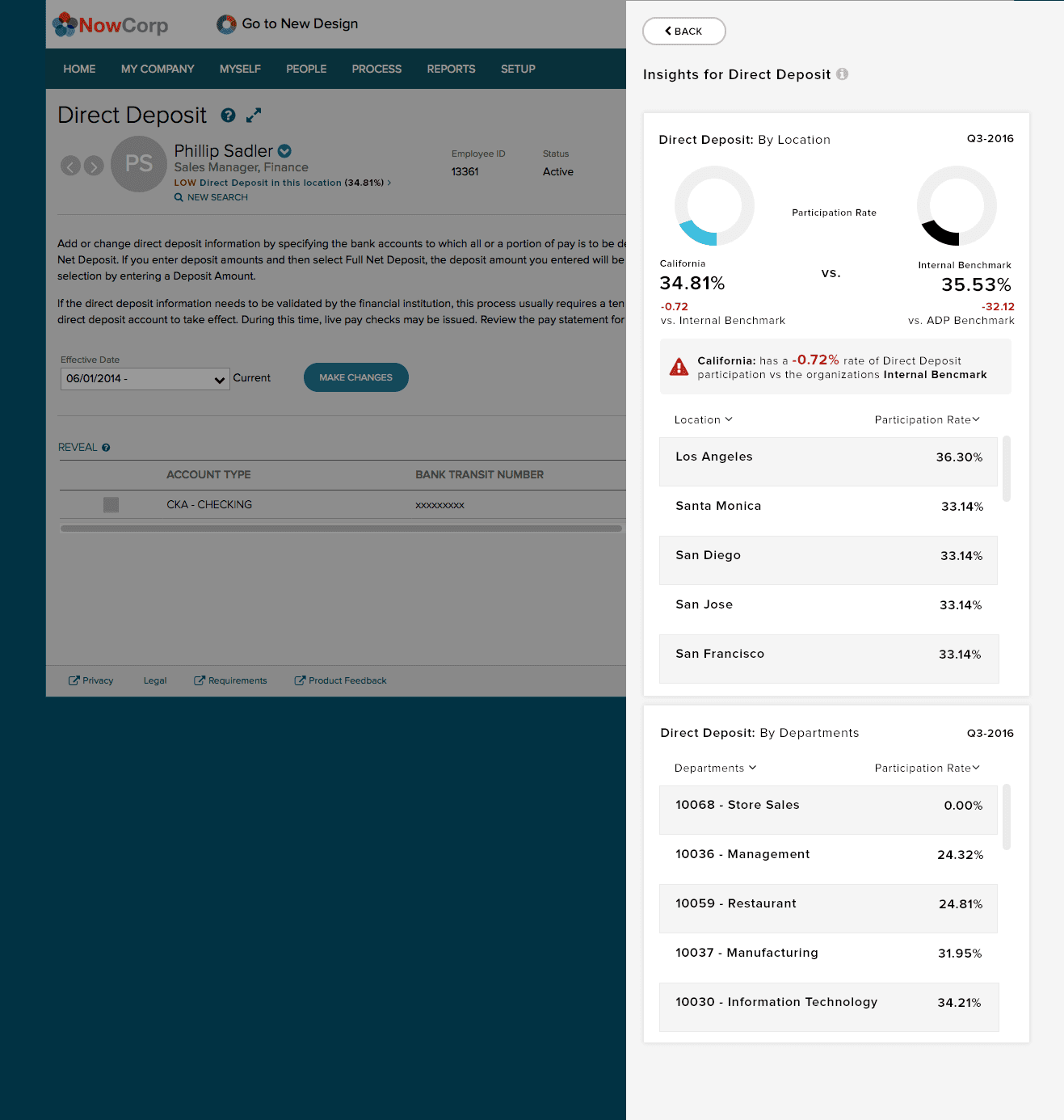Click the Go to New Design icon
The width and height of the screenshot is (1064, 1120).
(226, 24)
